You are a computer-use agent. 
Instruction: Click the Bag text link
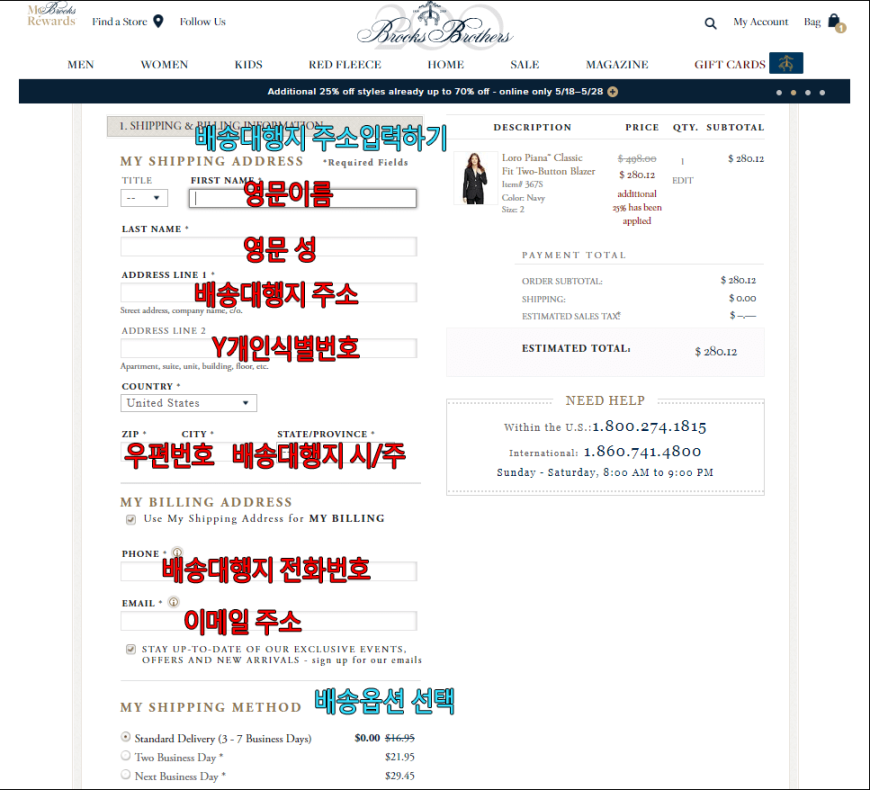coord(812,22)
